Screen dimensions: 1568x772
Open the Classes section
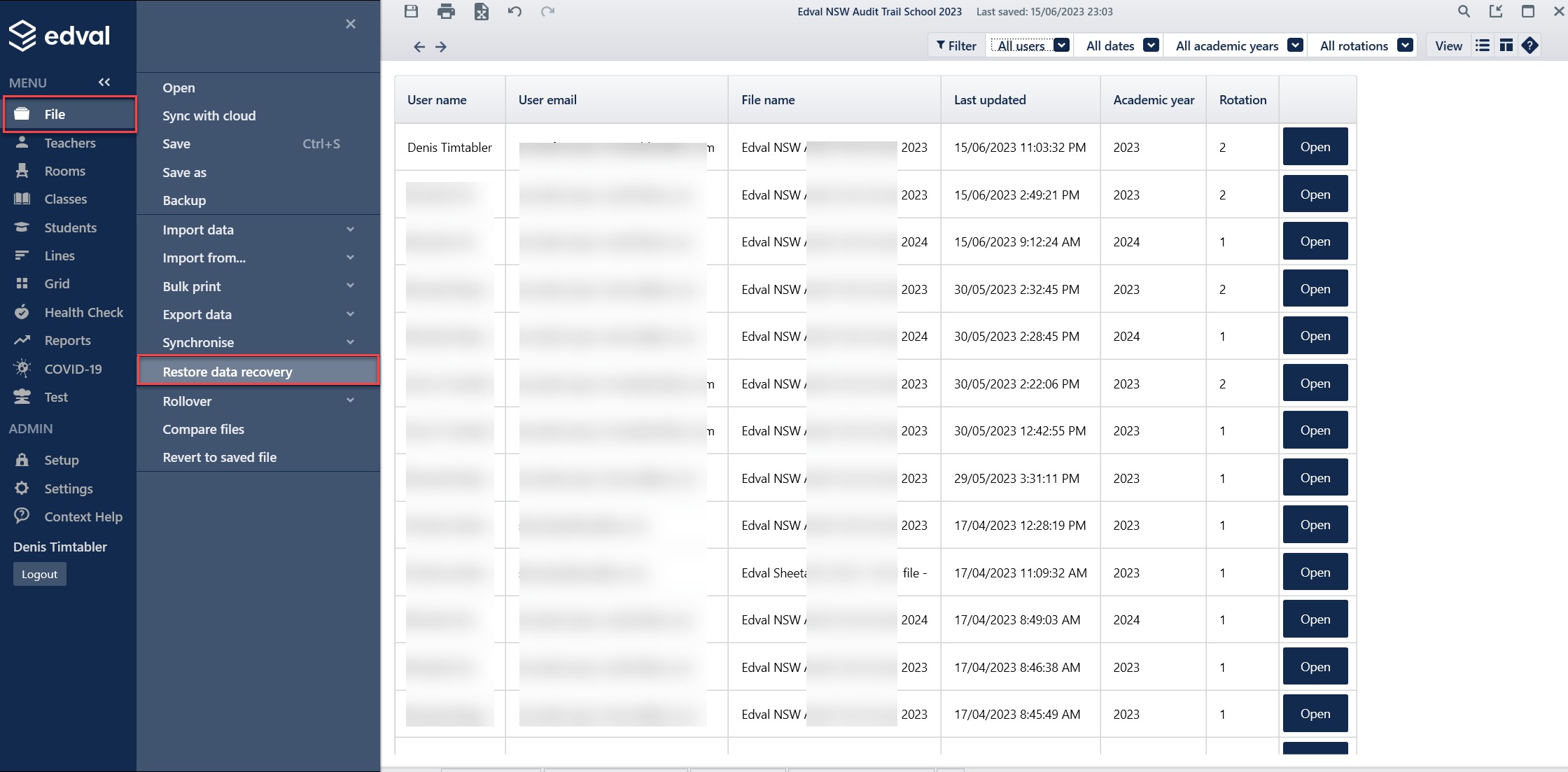[x=66, y=199]
